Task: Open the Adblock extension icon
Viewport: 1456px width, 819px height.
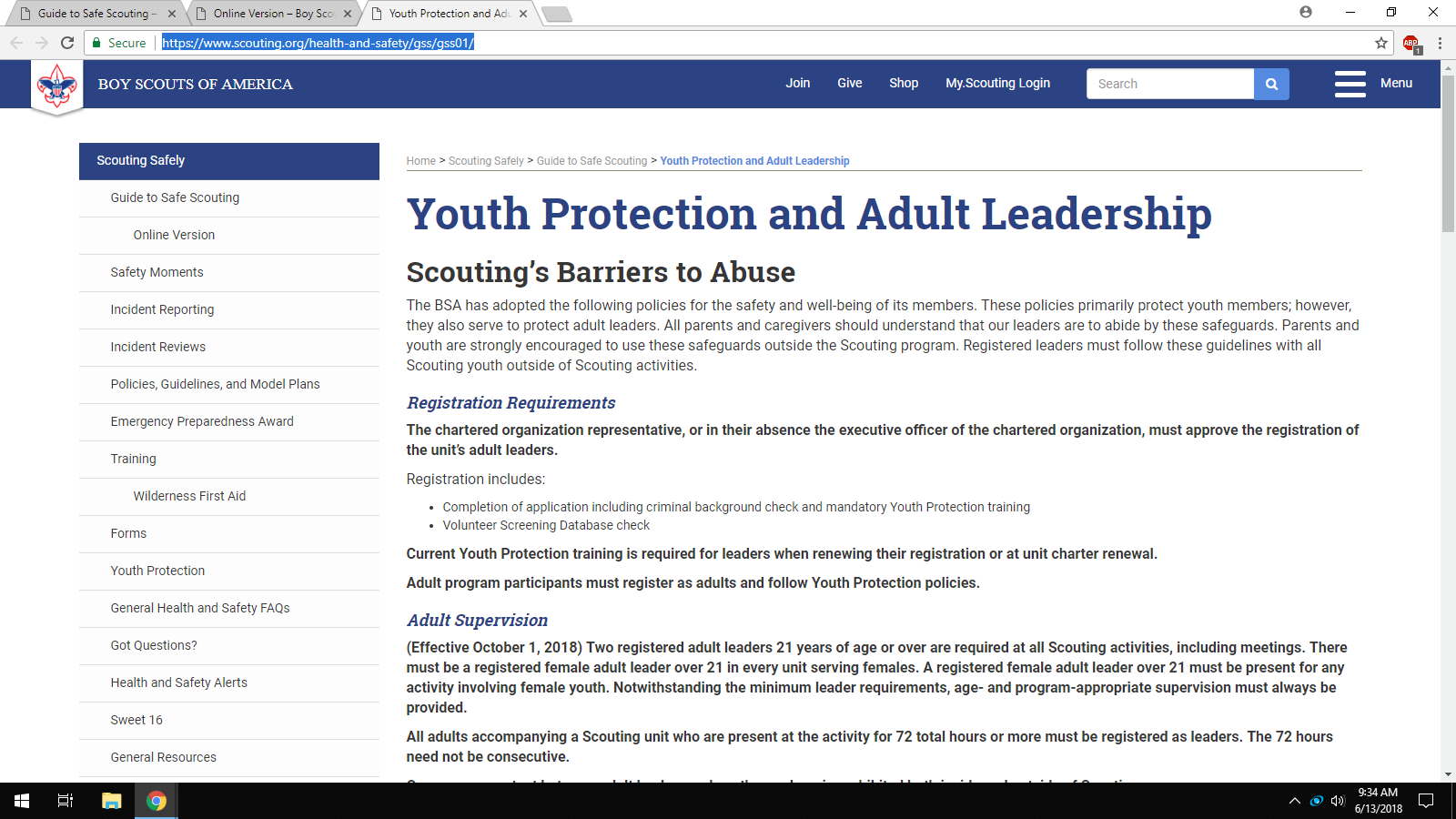Action: coord(1411,43)
